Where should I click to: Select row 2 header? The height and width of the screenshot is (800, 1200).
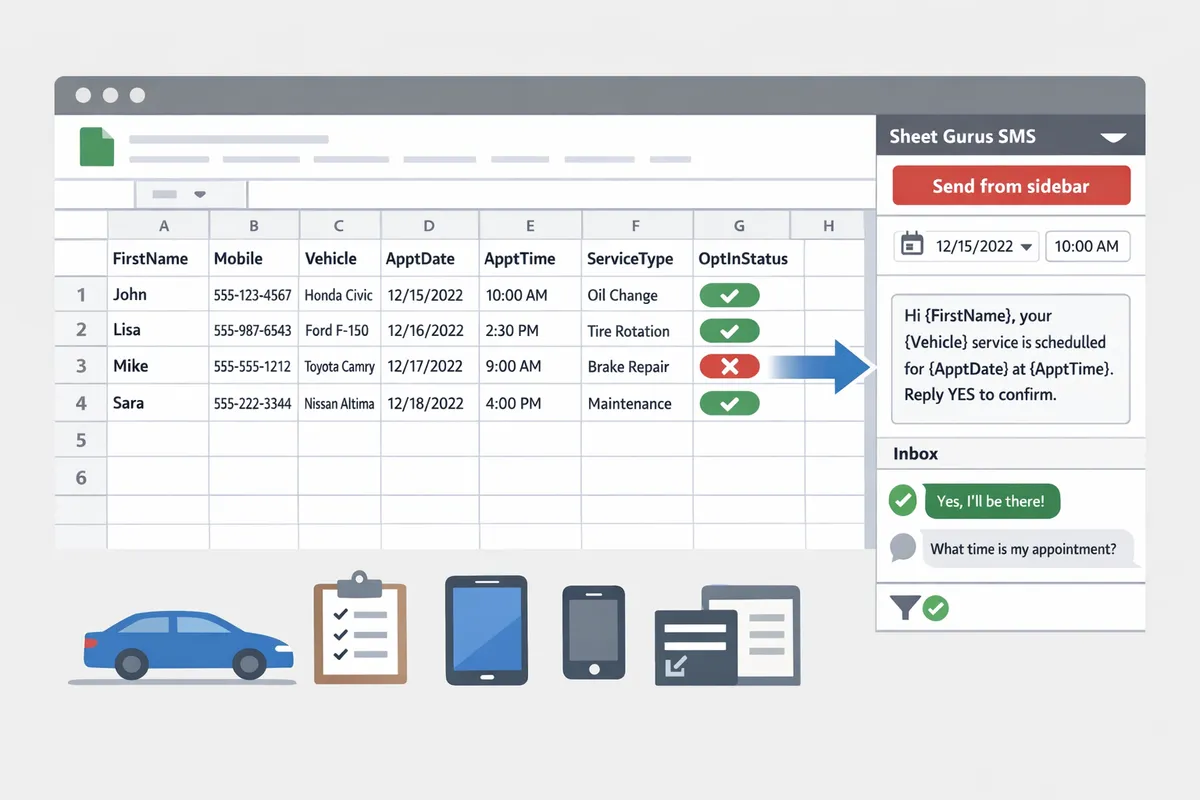click(x=81, y=330)
